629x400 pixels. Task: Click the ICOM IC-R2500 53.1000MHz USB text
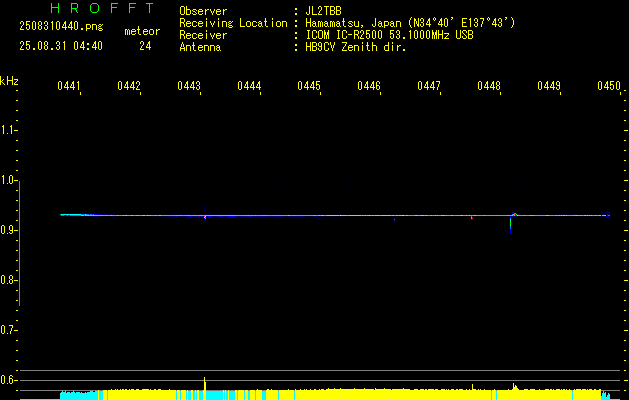point(389,35)
